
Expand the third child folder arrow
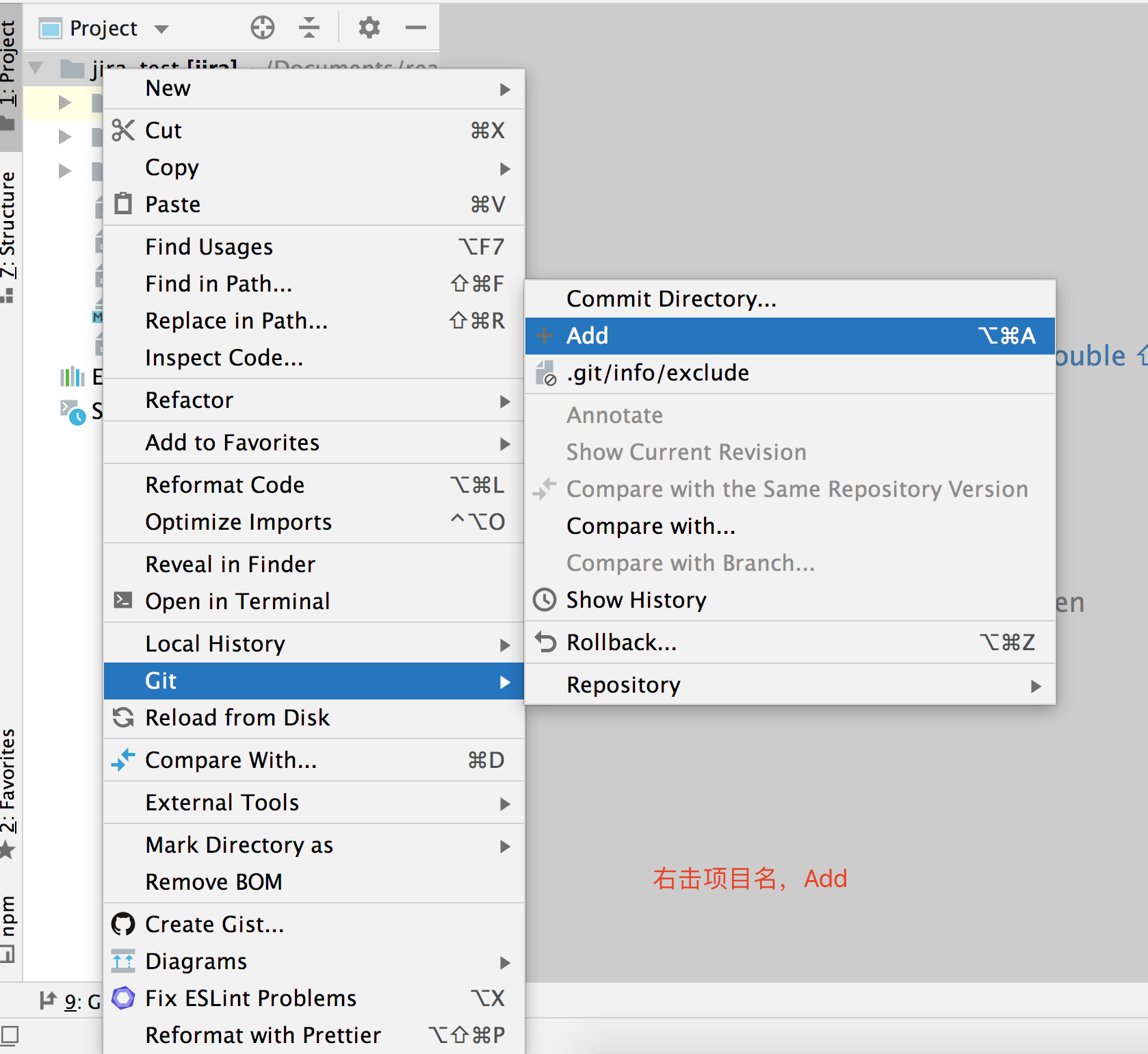65,170
